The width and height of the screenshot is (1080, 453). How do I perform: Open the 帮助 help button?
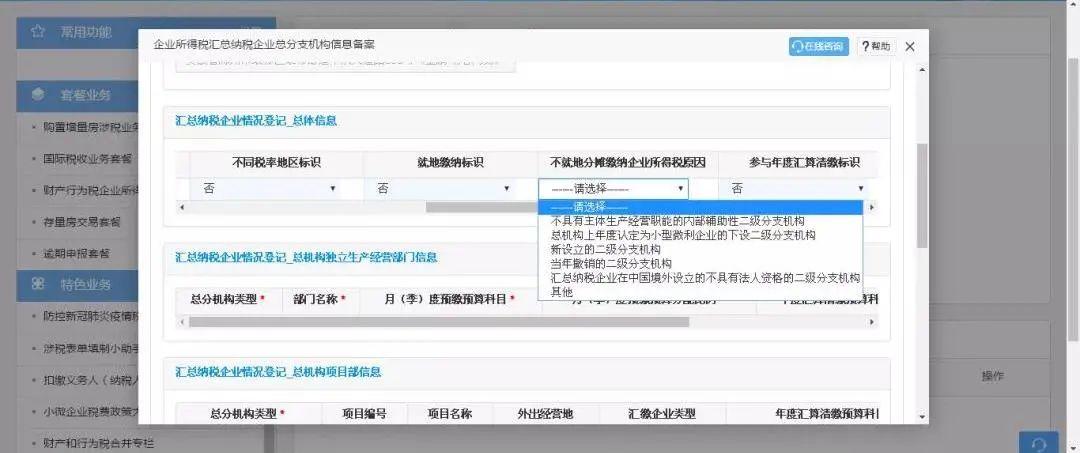pyautogui.click(x=875, y=46)
